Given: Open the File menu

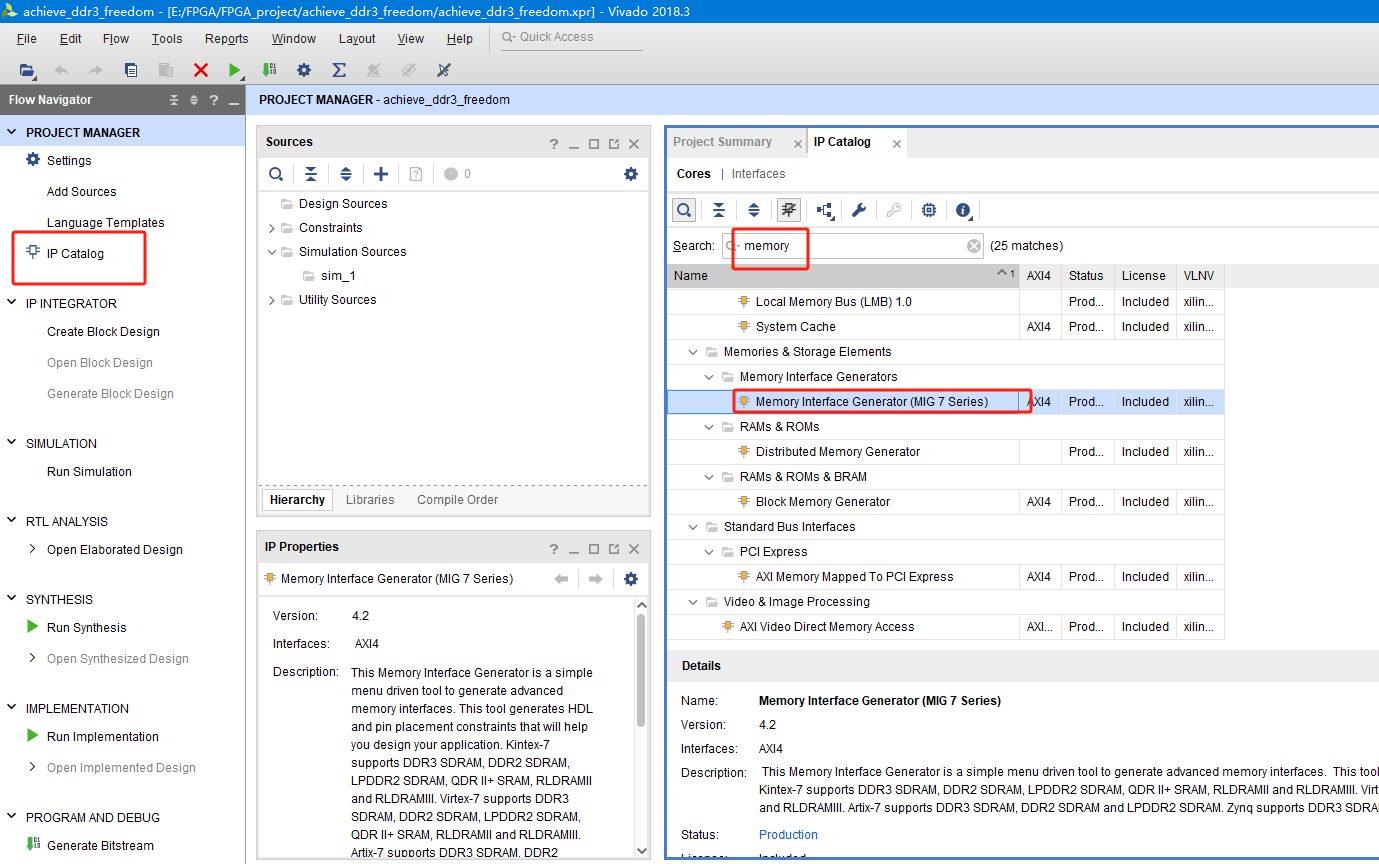Looking at the screenshot, I should [27, 39].
